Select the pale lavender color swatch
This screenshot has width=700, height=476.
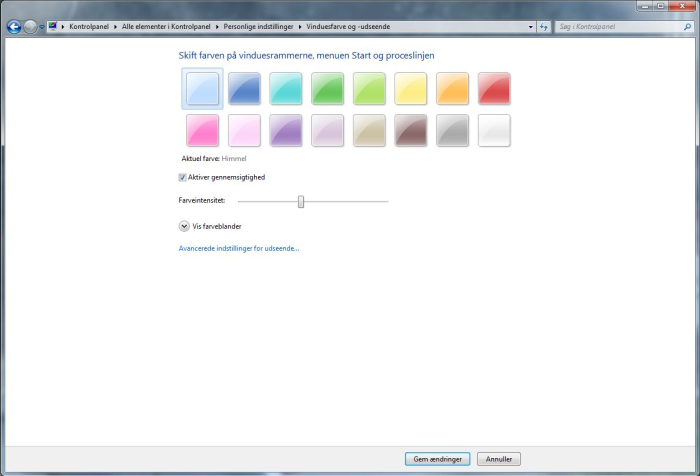(x=328, y=130)
